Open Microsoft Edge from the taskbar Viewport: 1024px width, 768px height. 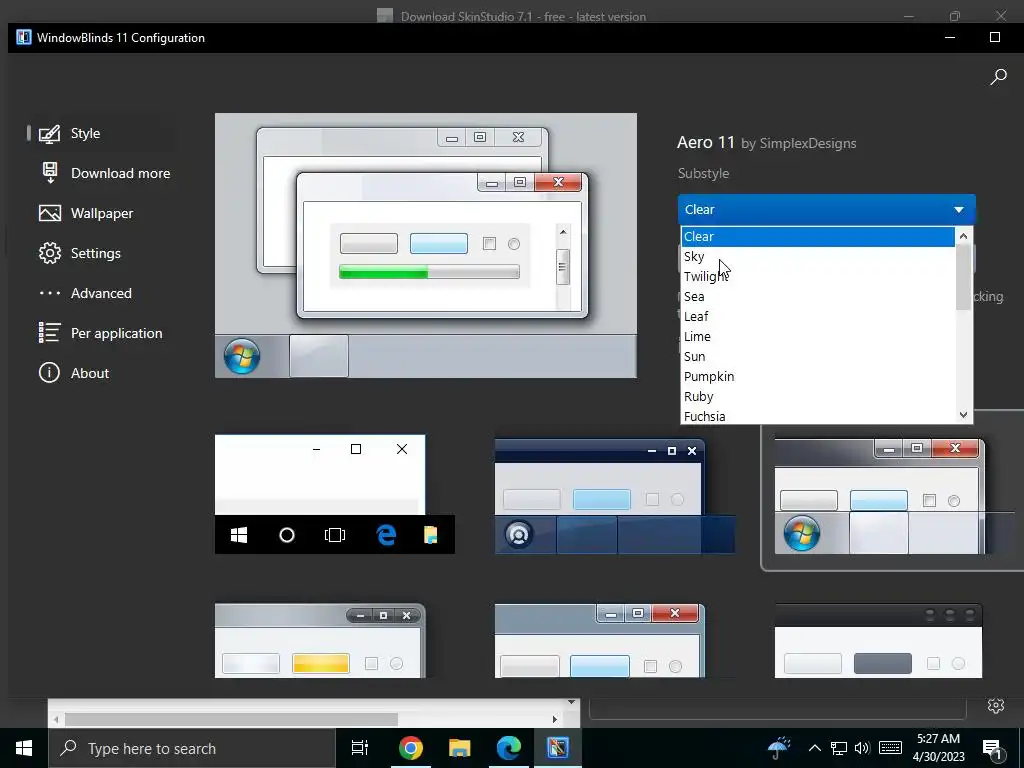pos(509,748)
